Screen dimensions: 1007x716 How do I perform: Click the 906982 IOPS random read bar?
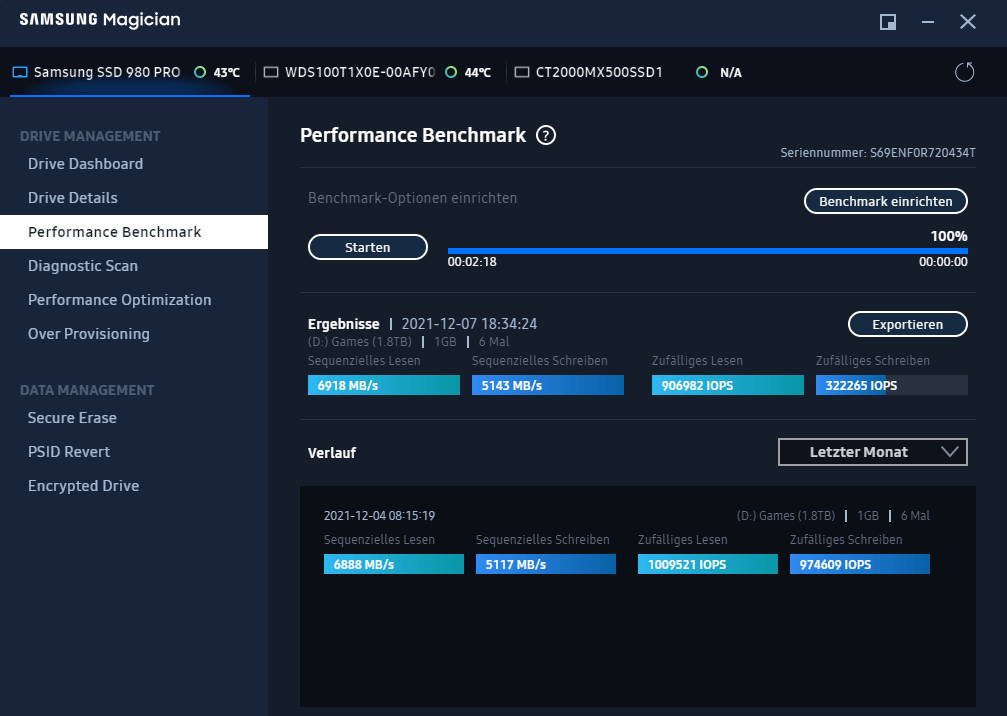pos(728,385)
